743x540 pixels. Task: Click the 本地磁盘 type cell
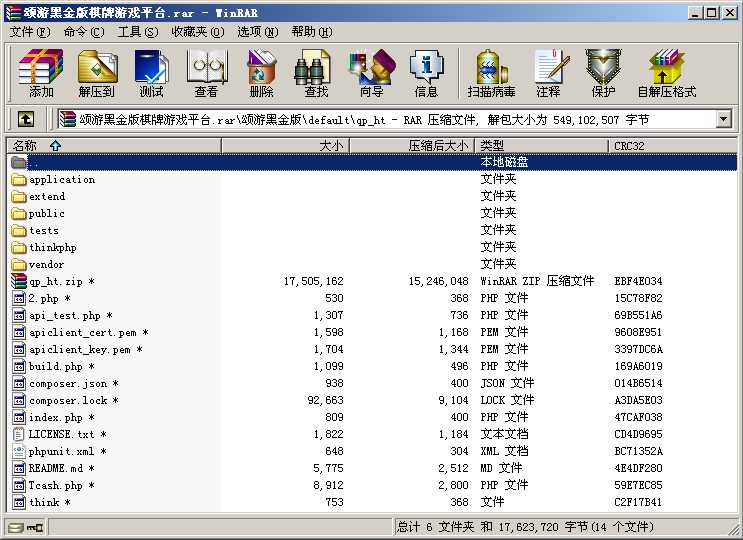pos(504,162)
